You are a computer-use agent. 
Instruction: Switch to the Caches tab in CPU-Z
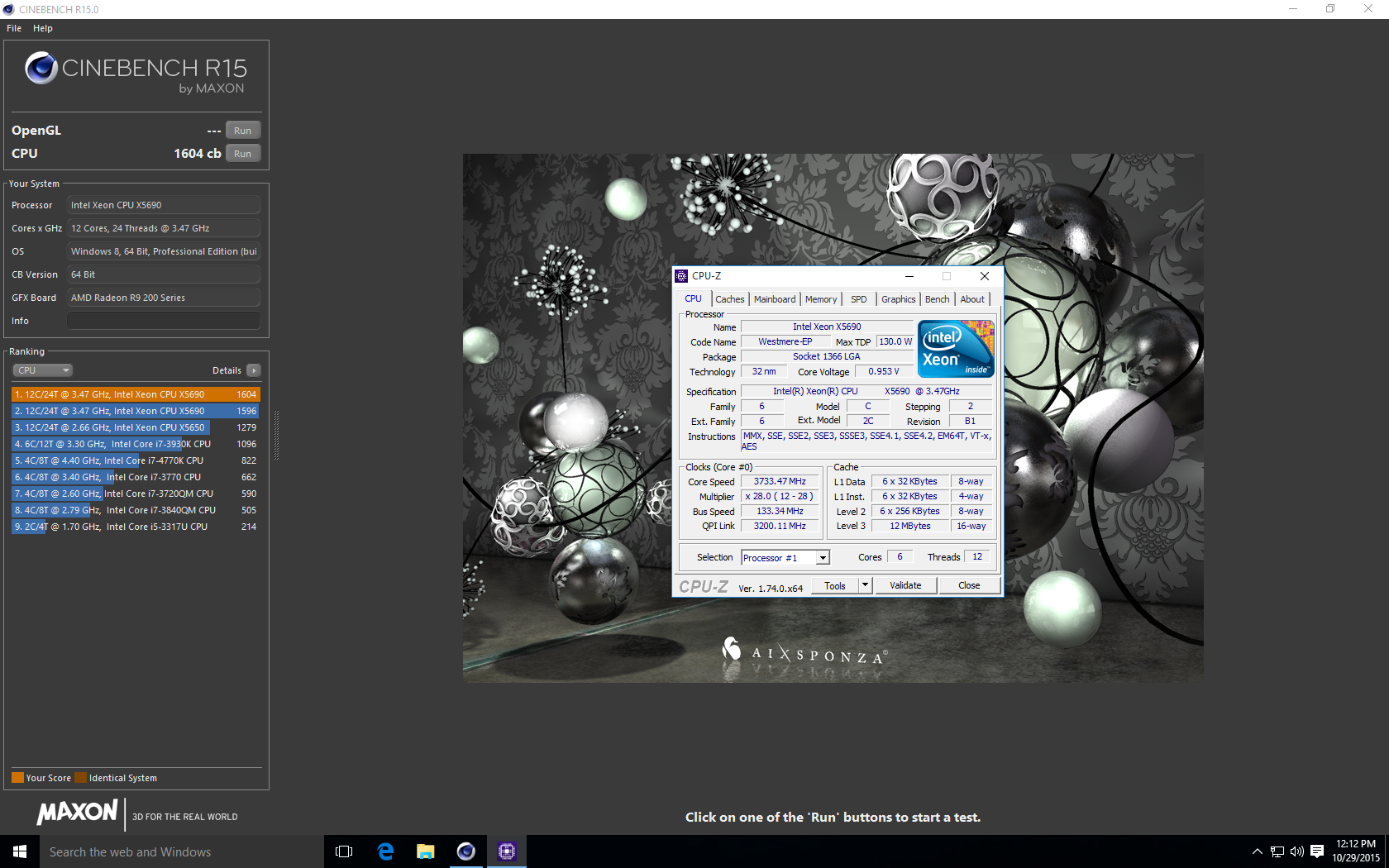click(x=730, y=299)
